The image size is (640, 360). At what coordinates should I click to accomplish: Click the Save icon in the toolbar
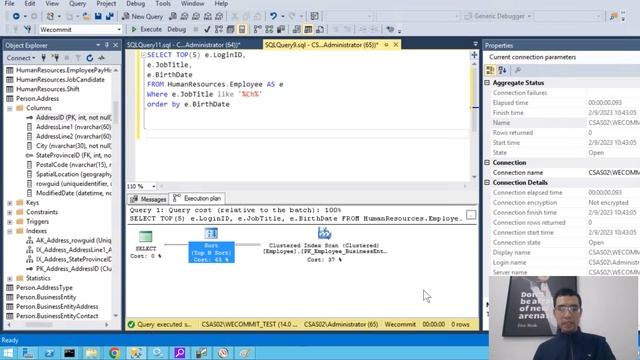pos(98,16)
